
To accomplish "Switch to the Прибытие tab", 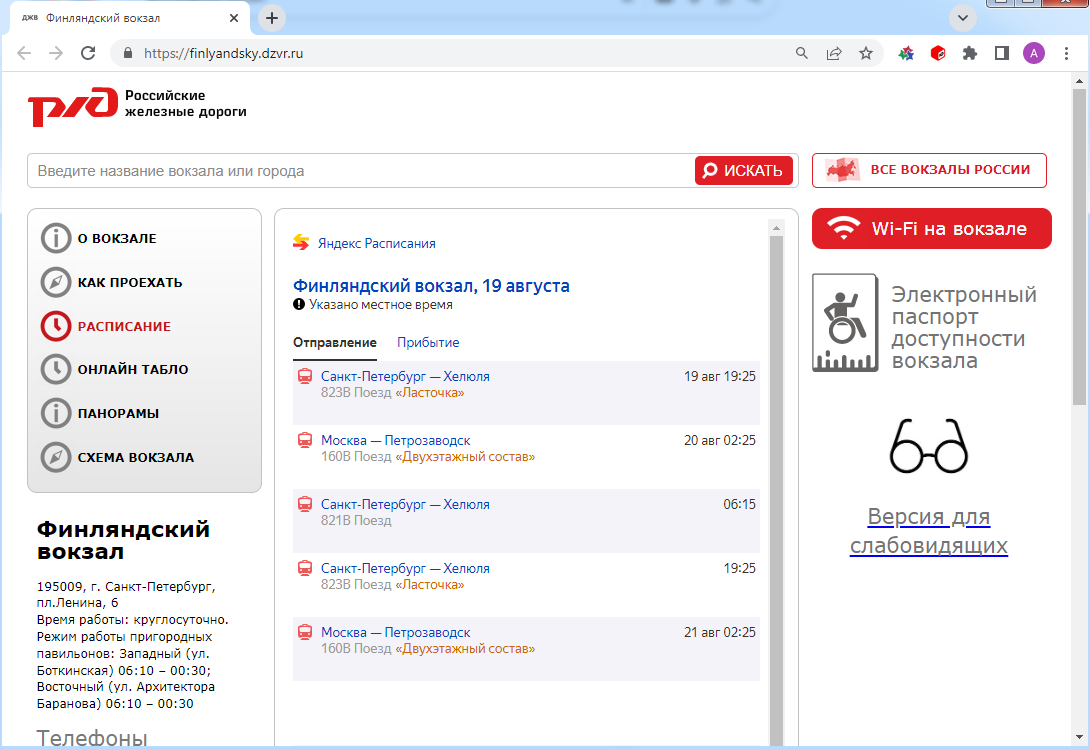I will point(428,343).
